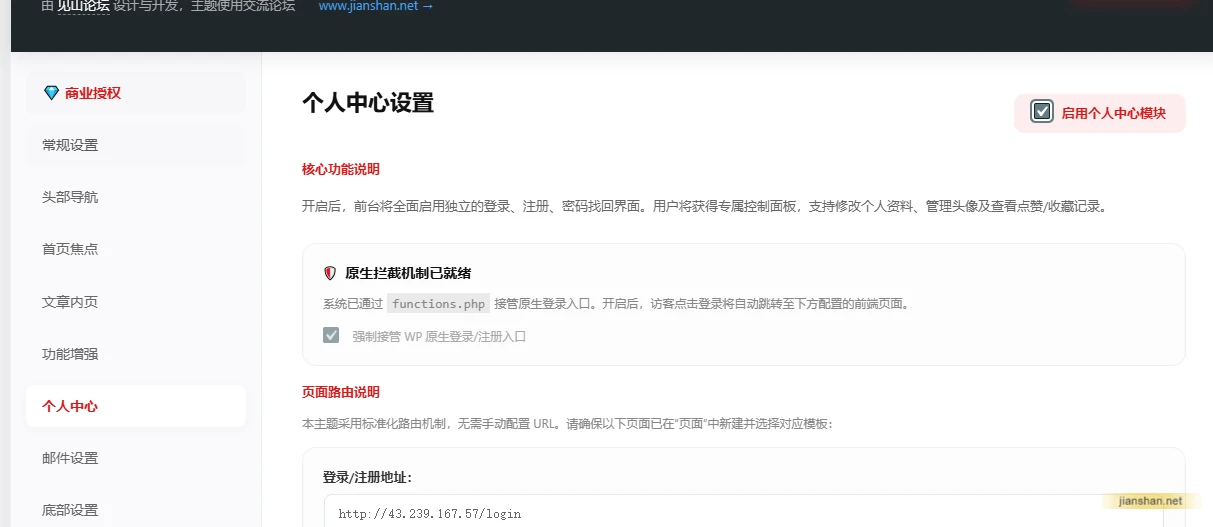Open the www.jianshan.net link
The image size is (1213, 527).
click(376, 6)
